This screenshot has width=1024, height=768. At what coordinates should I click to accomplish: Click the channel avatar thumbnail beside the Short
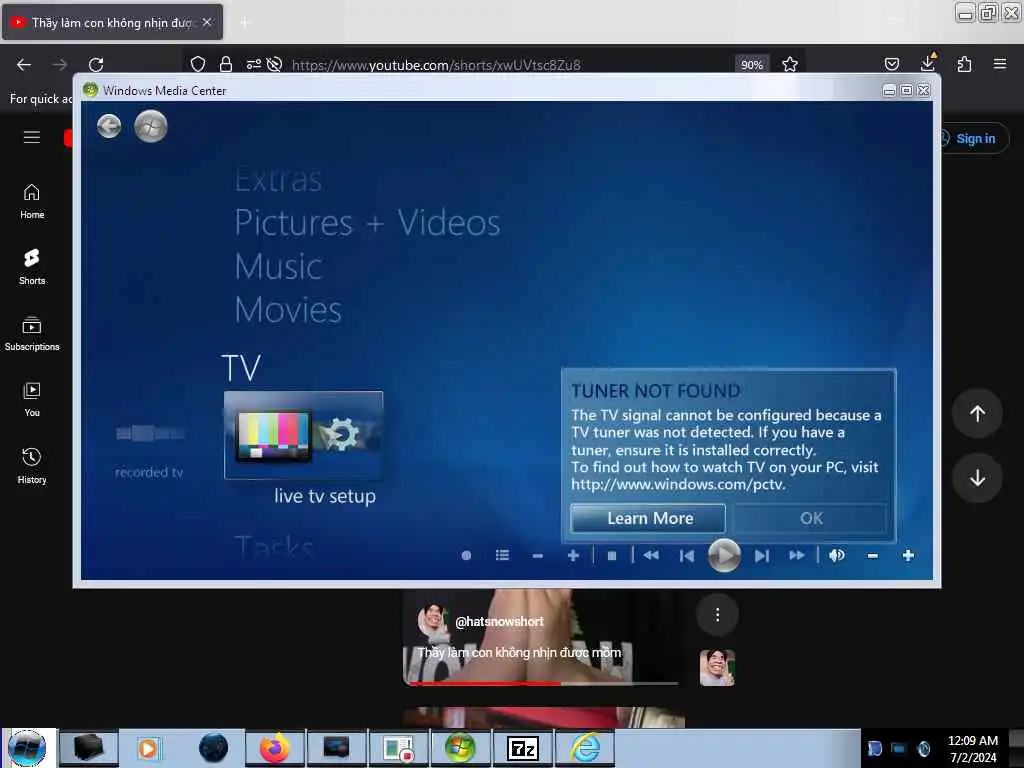coord(717,667)
